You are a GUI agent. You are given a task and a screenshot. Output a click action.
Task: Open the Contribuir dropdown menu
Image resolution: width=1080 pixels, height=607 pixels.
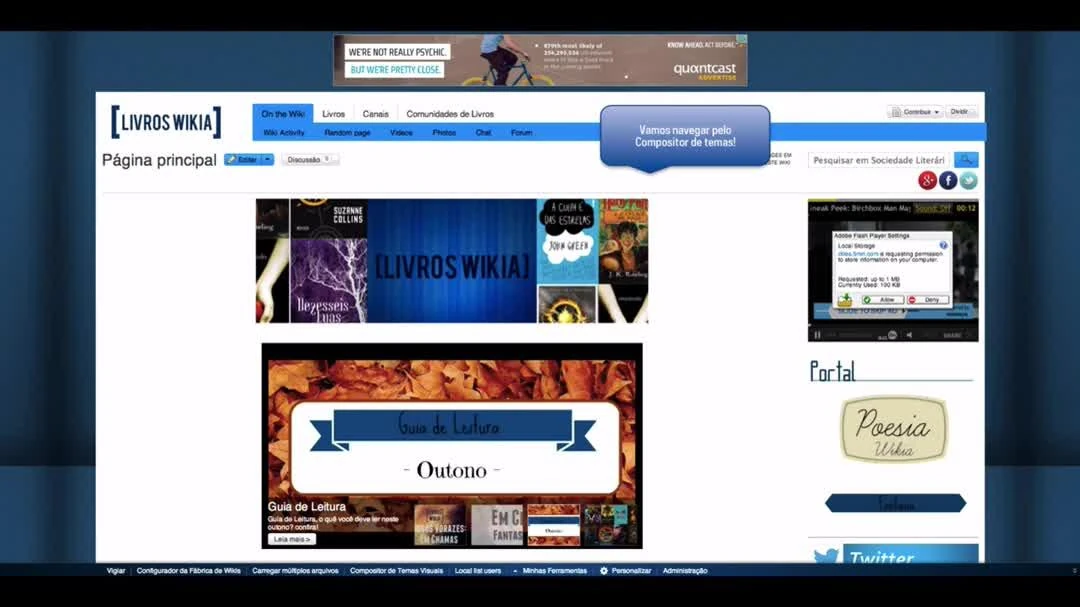pyautogui.click(x=915, y=112)
